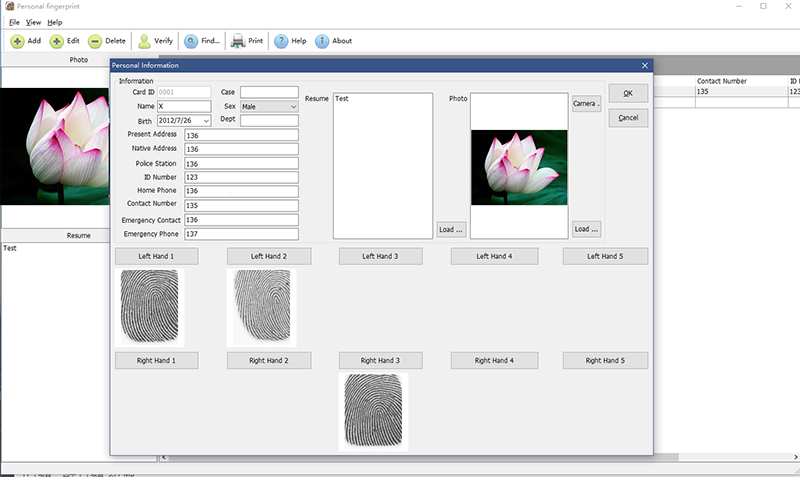Open the File menu
Viewport: 800px width, 477px height.
point(14,22)
